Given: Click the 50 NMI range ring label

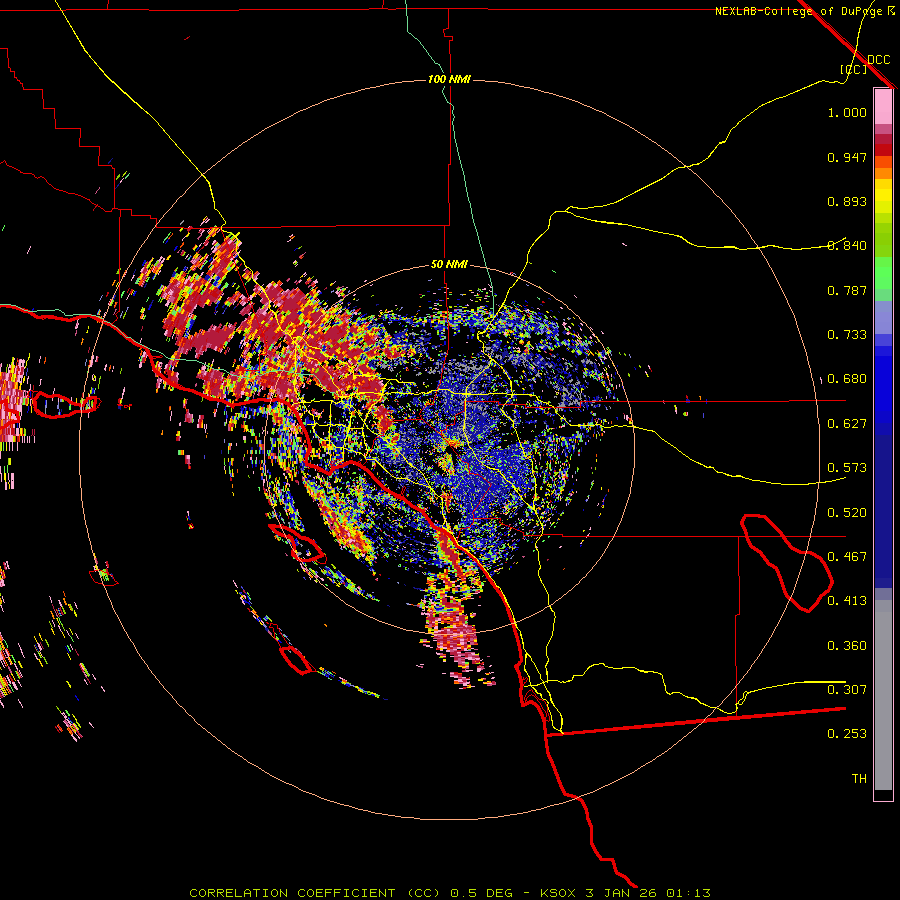Looking at the screenshot, I should (x=449, y=264).
